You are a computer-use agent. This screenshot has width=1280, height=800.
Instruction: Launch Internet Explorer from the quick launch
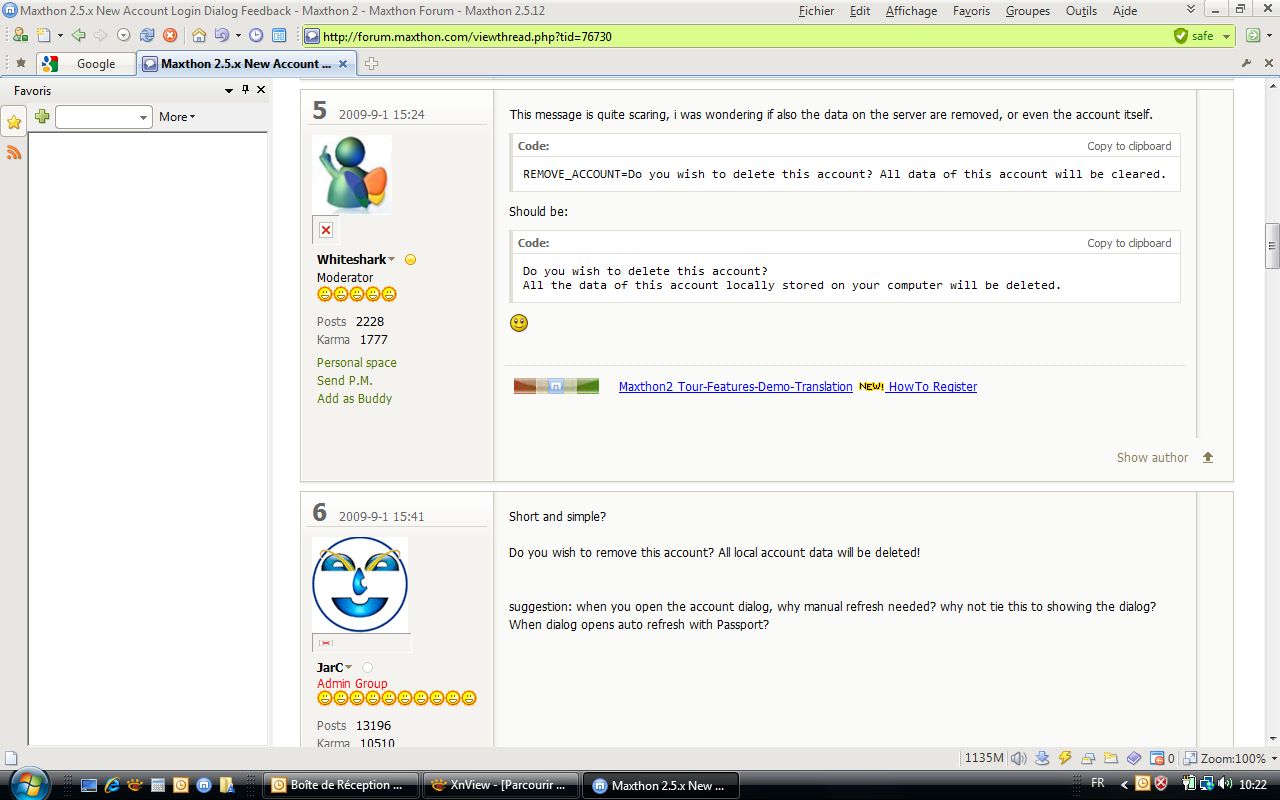pos(112,785)
